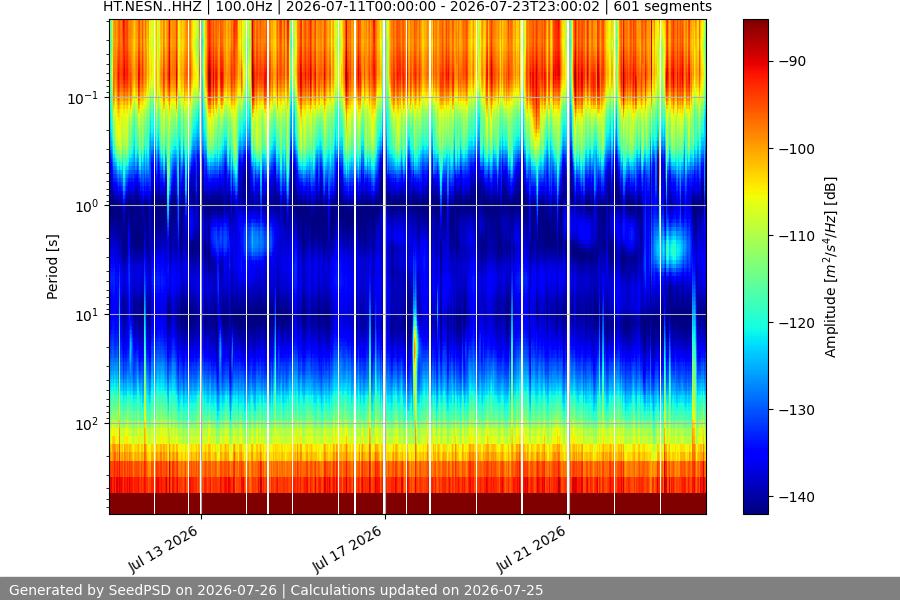Click the −100 colorbar tick label
This screenshot has width=900, height=600.
(x=797, y=149)
